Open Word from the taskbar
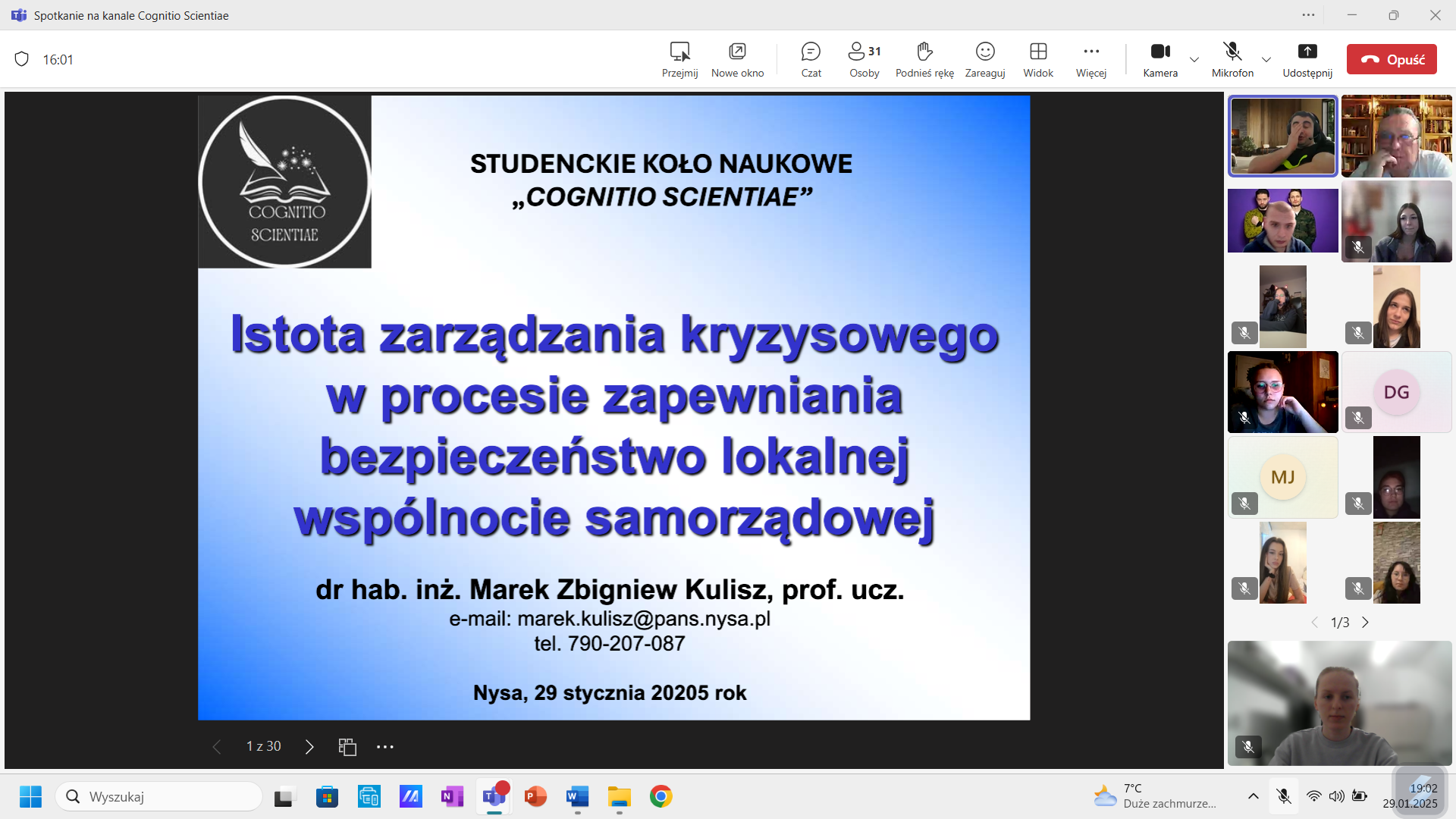This screenshot has width=1456, height=819. point(577,797)
